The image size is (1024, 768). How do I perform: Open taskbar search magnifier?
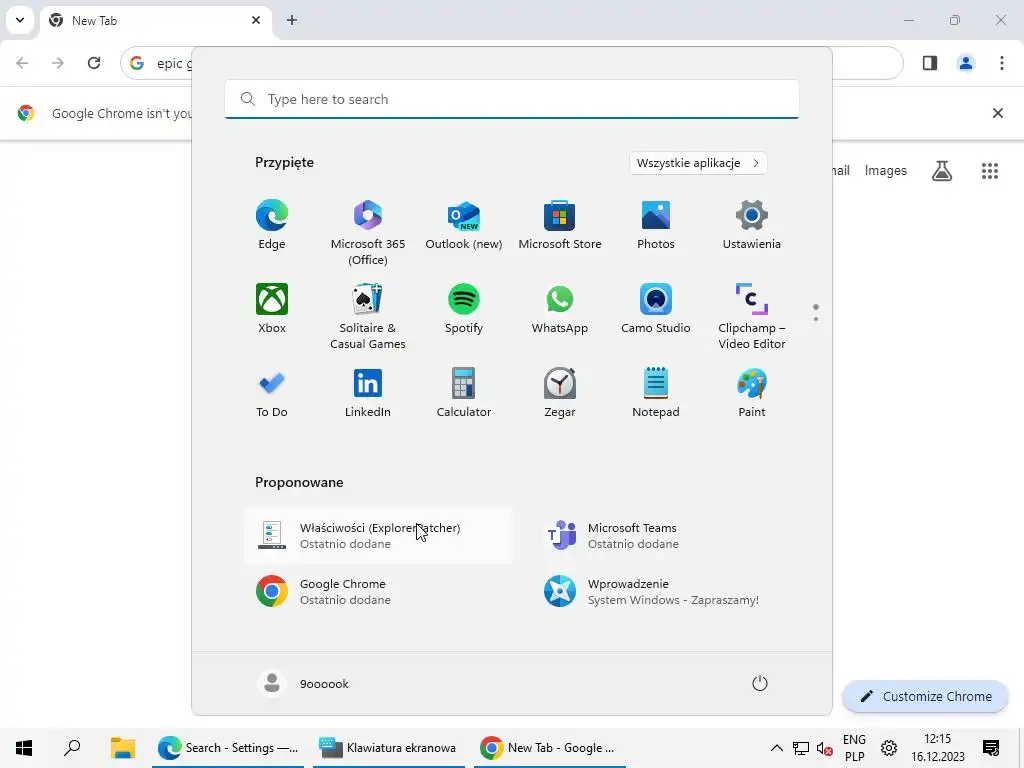[x=72, y=748]
